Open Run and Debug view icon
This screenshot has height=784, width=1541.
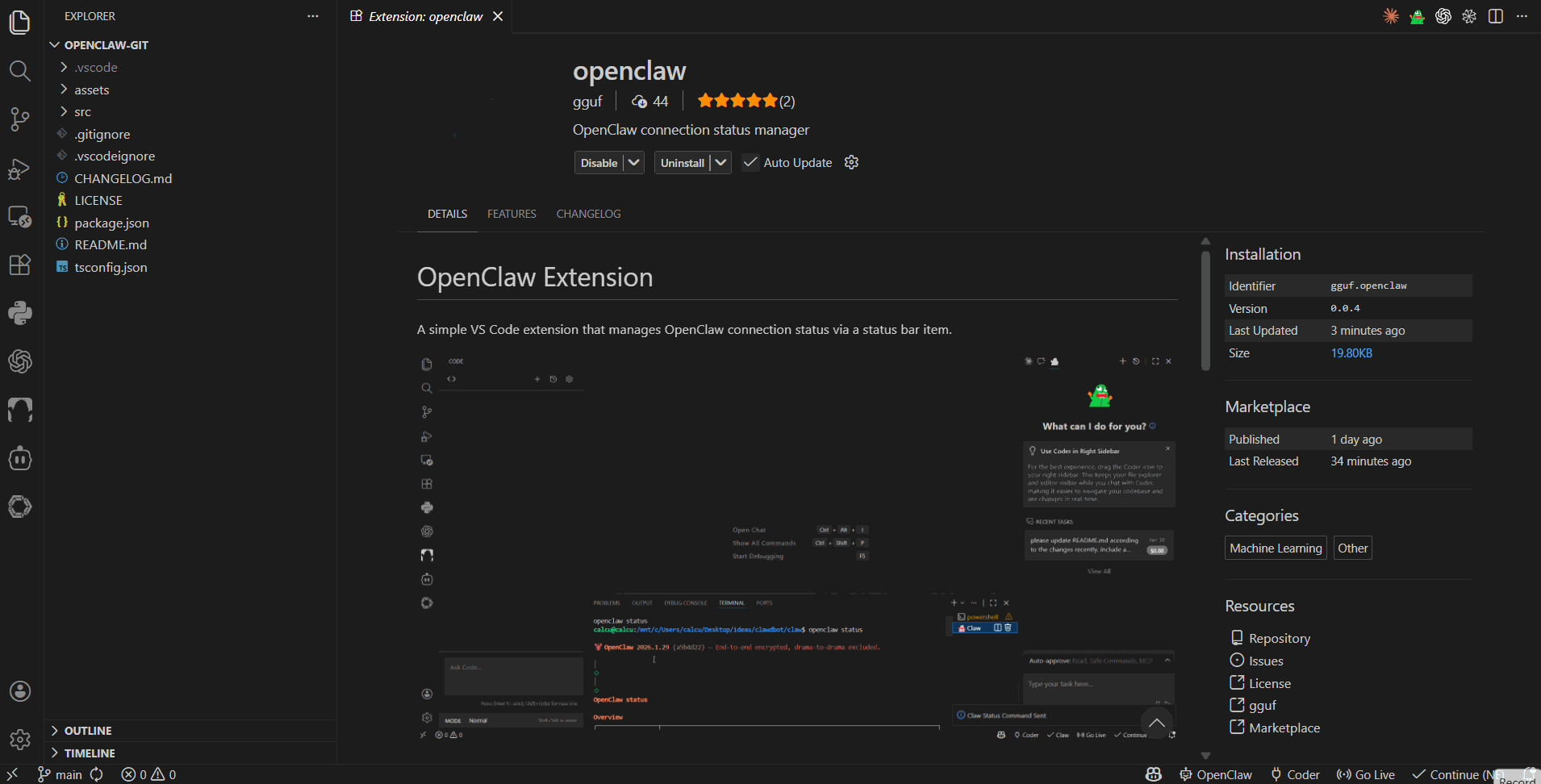point(20,169)
